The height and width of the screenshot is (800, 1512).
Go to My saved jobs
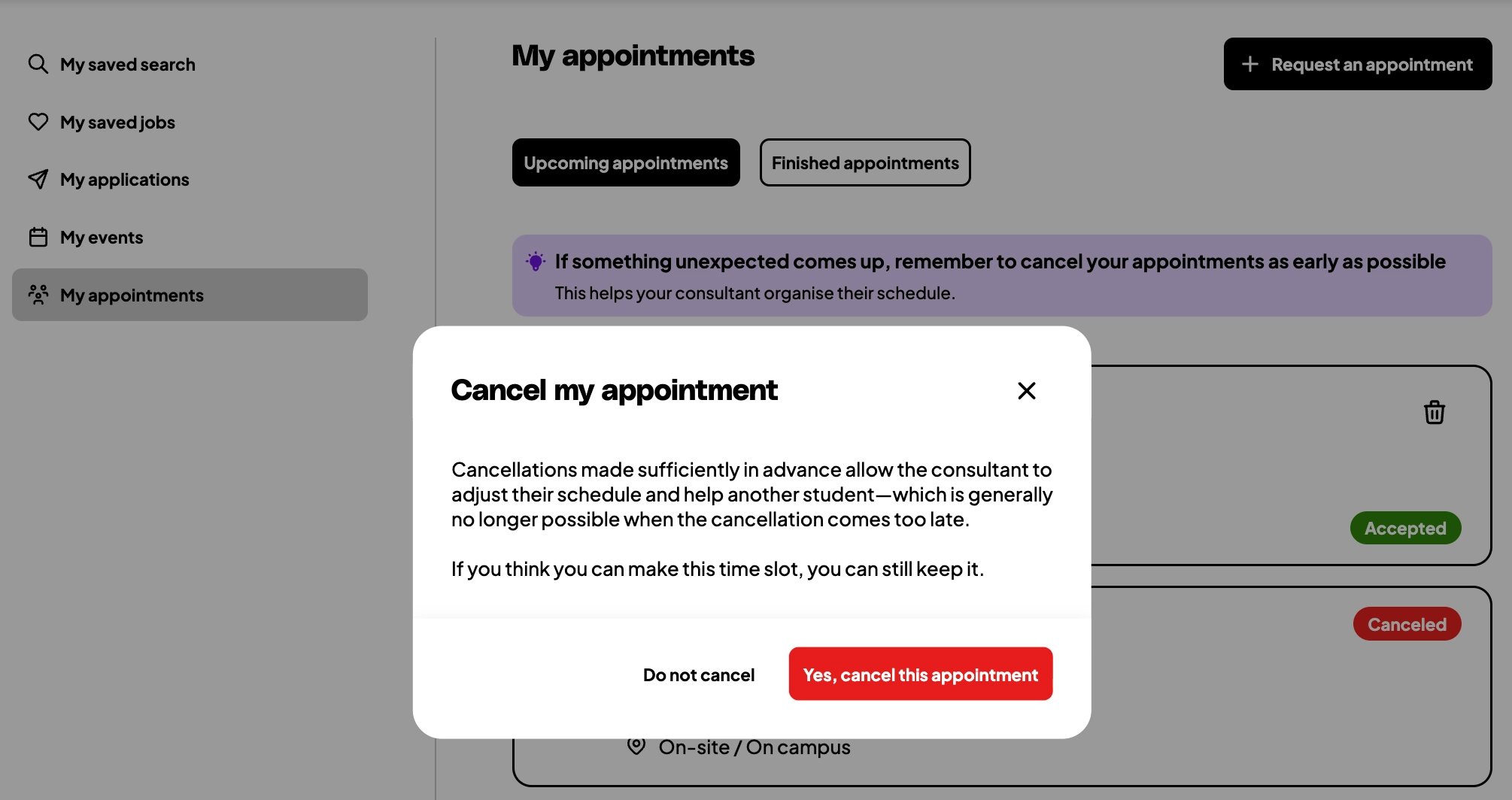[117, 122]
